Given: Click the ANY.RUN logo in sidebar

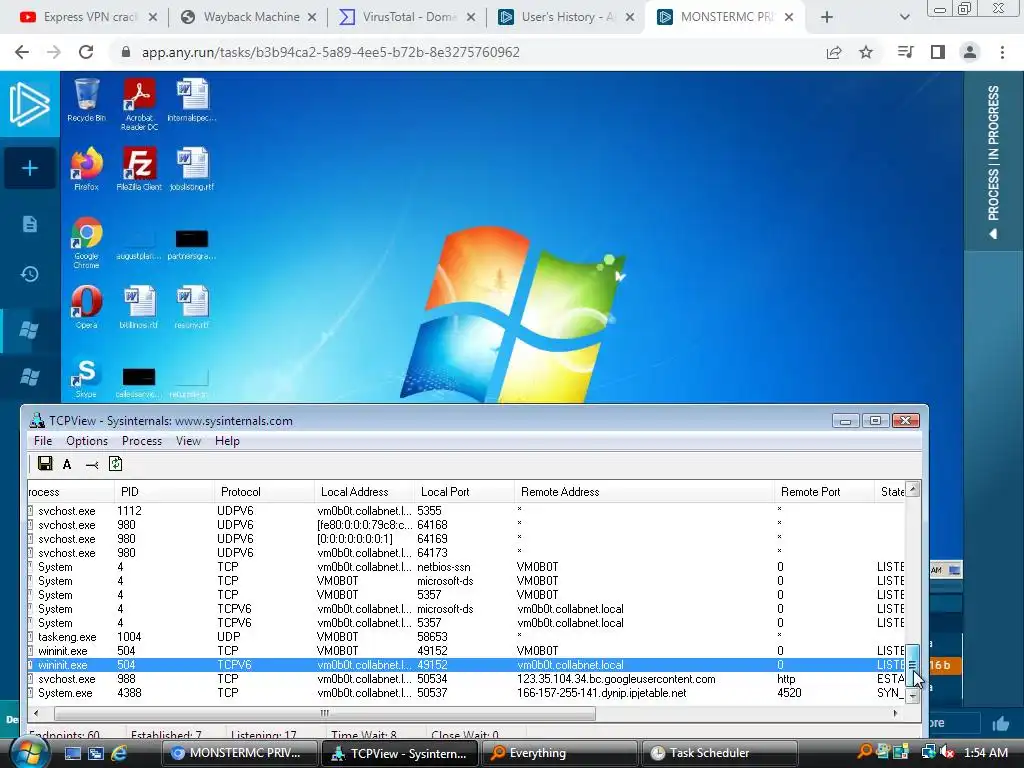Looking at the screenshot, I should click(29, 104).
